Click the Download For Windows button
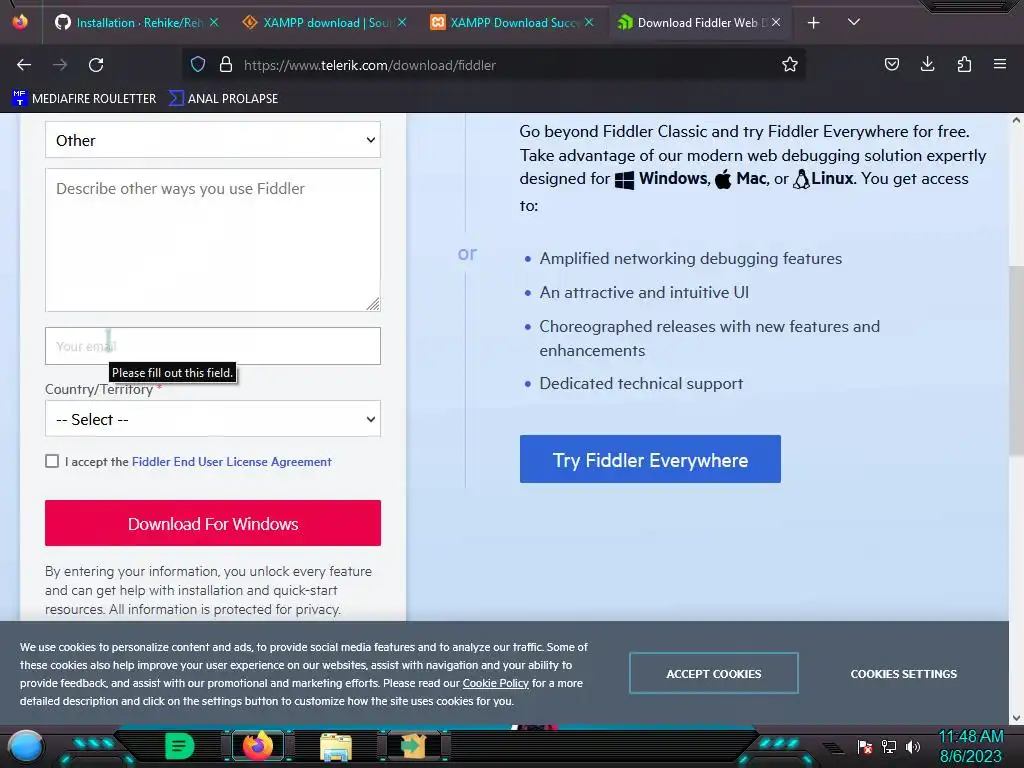 click(213, 523)
